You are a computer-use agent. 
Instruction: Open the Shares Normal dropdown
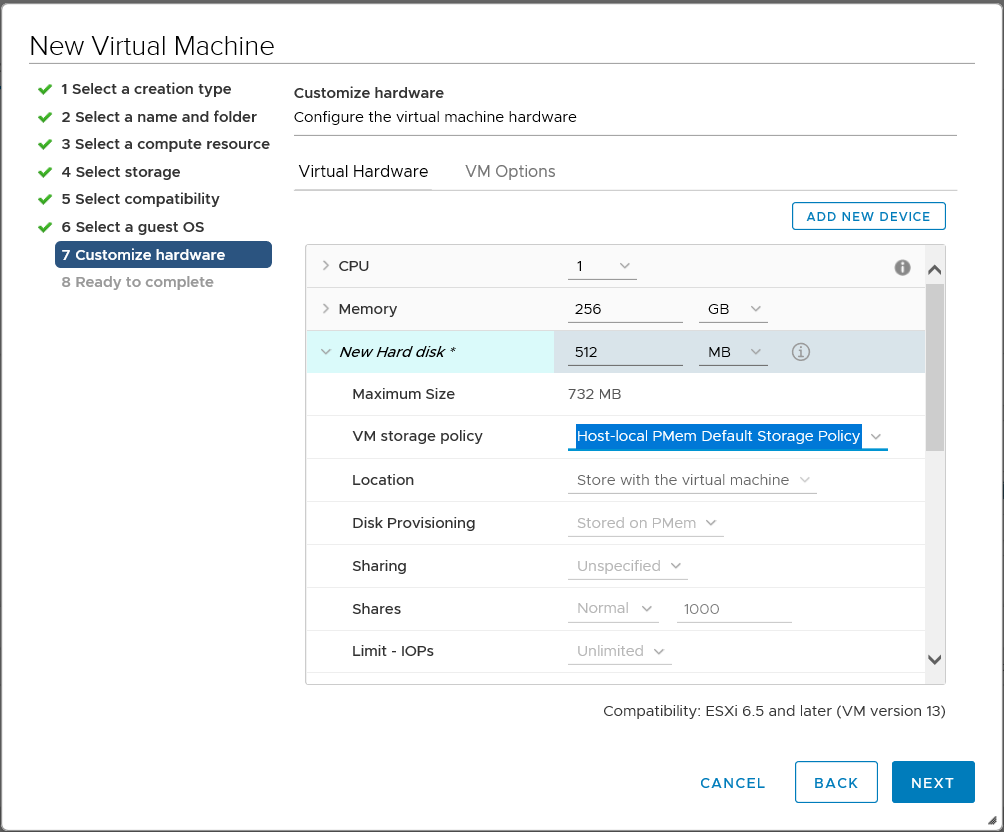613,608
